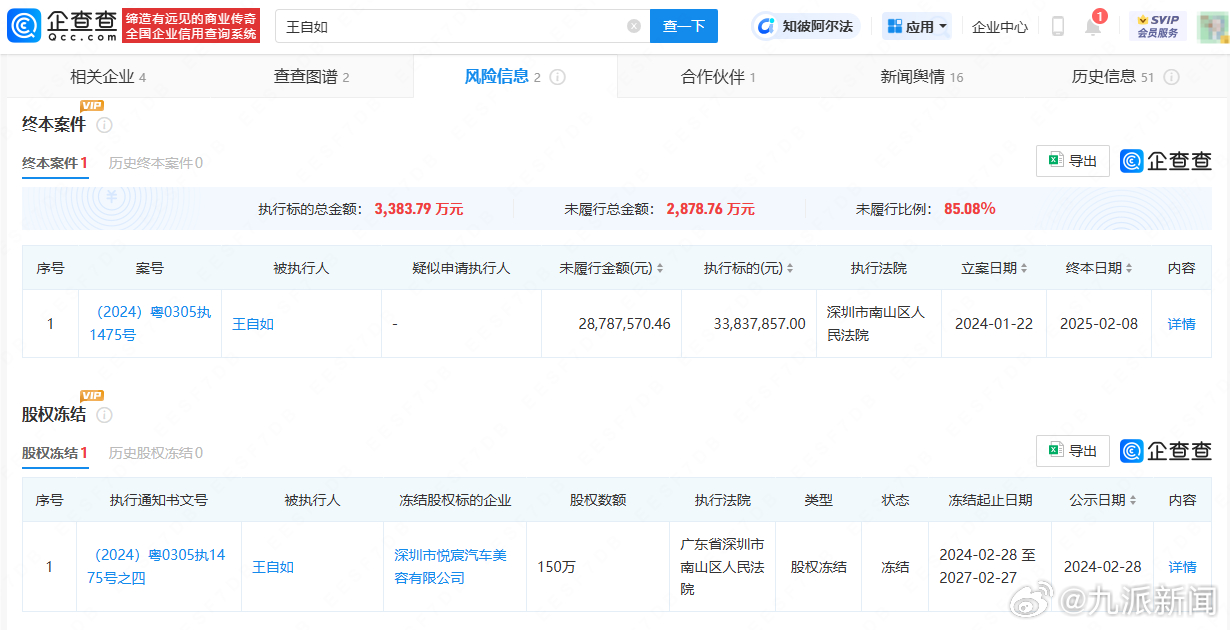The width and height of the screenshot is (1230, 630).
Task: Open 深圳市悦宸汽车美容有限公司 company link
Action: pyautogui.click(x=451, y=567)
